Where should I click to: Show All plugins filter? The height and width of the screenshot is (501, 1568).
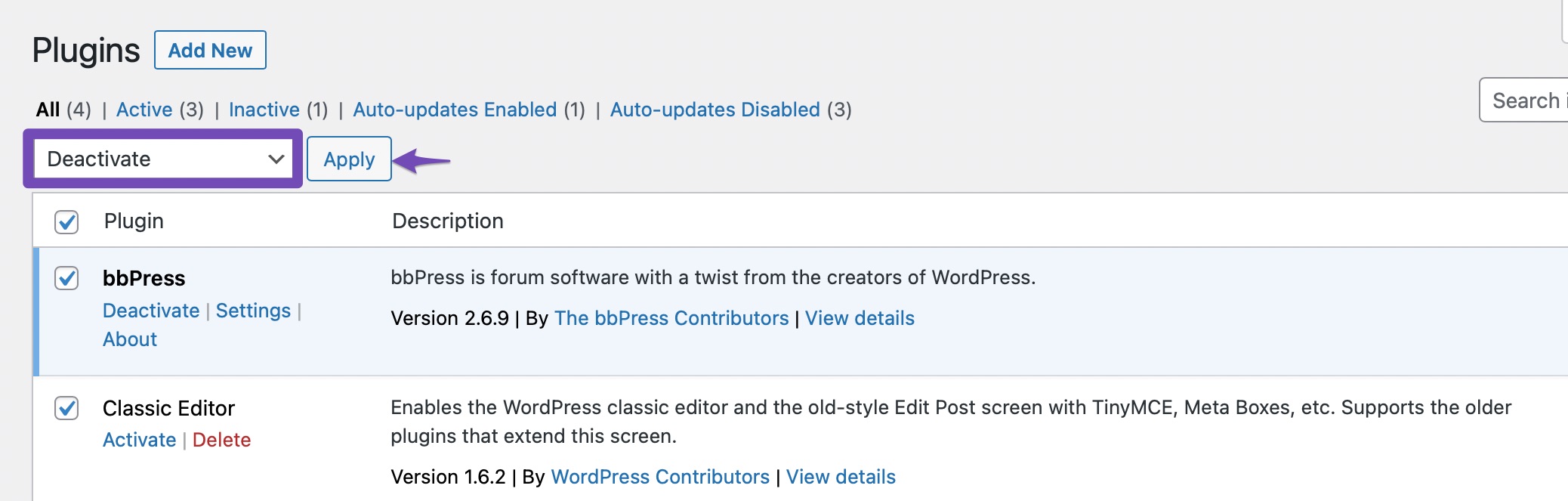coord(48,110)
